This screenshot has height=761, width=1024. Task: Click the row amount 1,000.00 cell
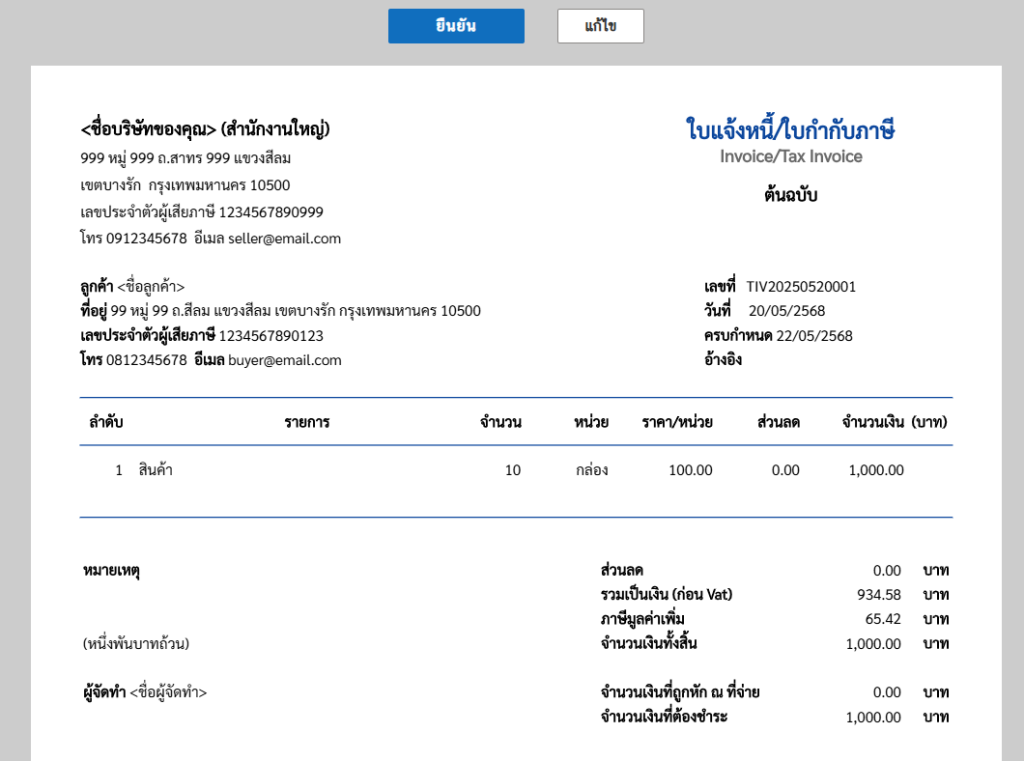(x=876, y=470)
